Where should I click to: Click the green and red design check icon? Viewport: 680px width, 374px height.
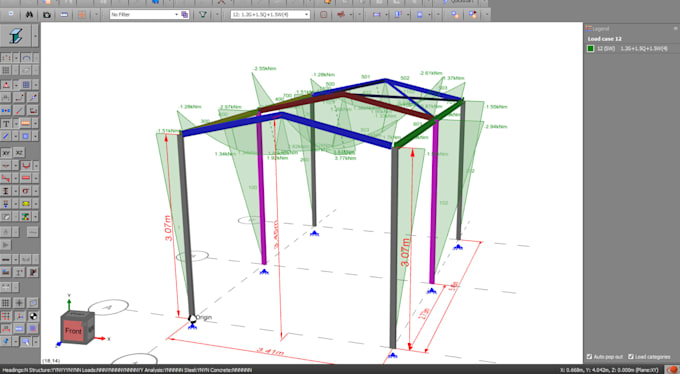pyautogui.click(x=26, y=216)
